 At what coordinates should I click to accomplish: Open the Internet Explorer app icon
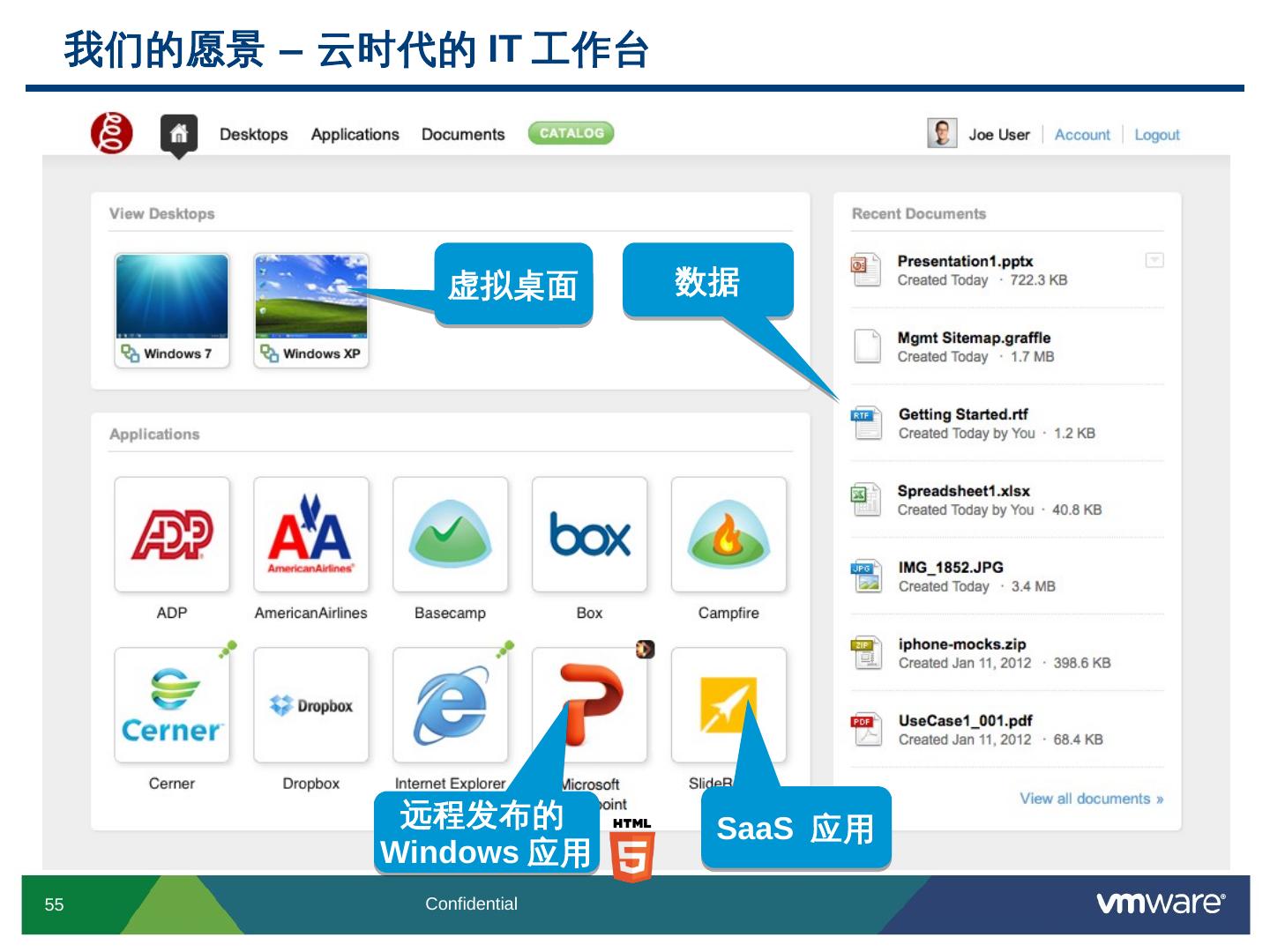451,705
